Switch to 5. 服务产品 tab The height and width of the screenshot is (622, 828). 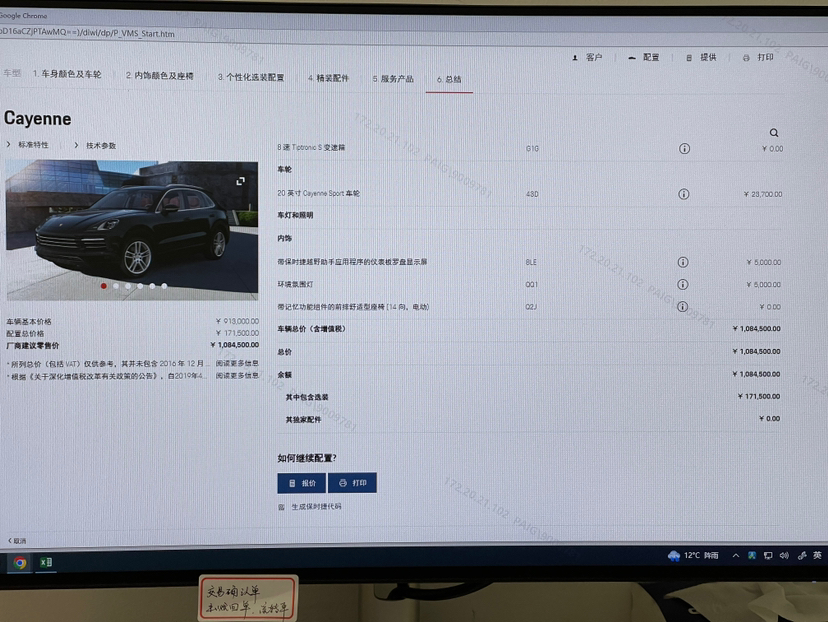[393, 79]
